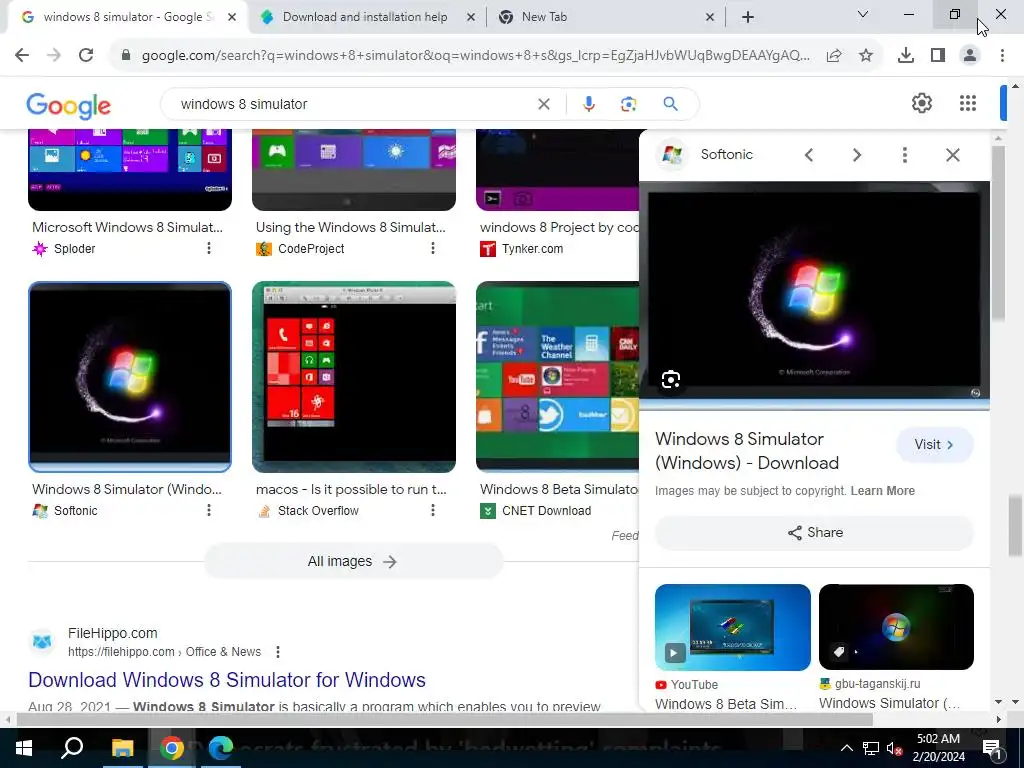
Task: Open Microsoft Edge from the taskbar
Action: coord(221,748)
